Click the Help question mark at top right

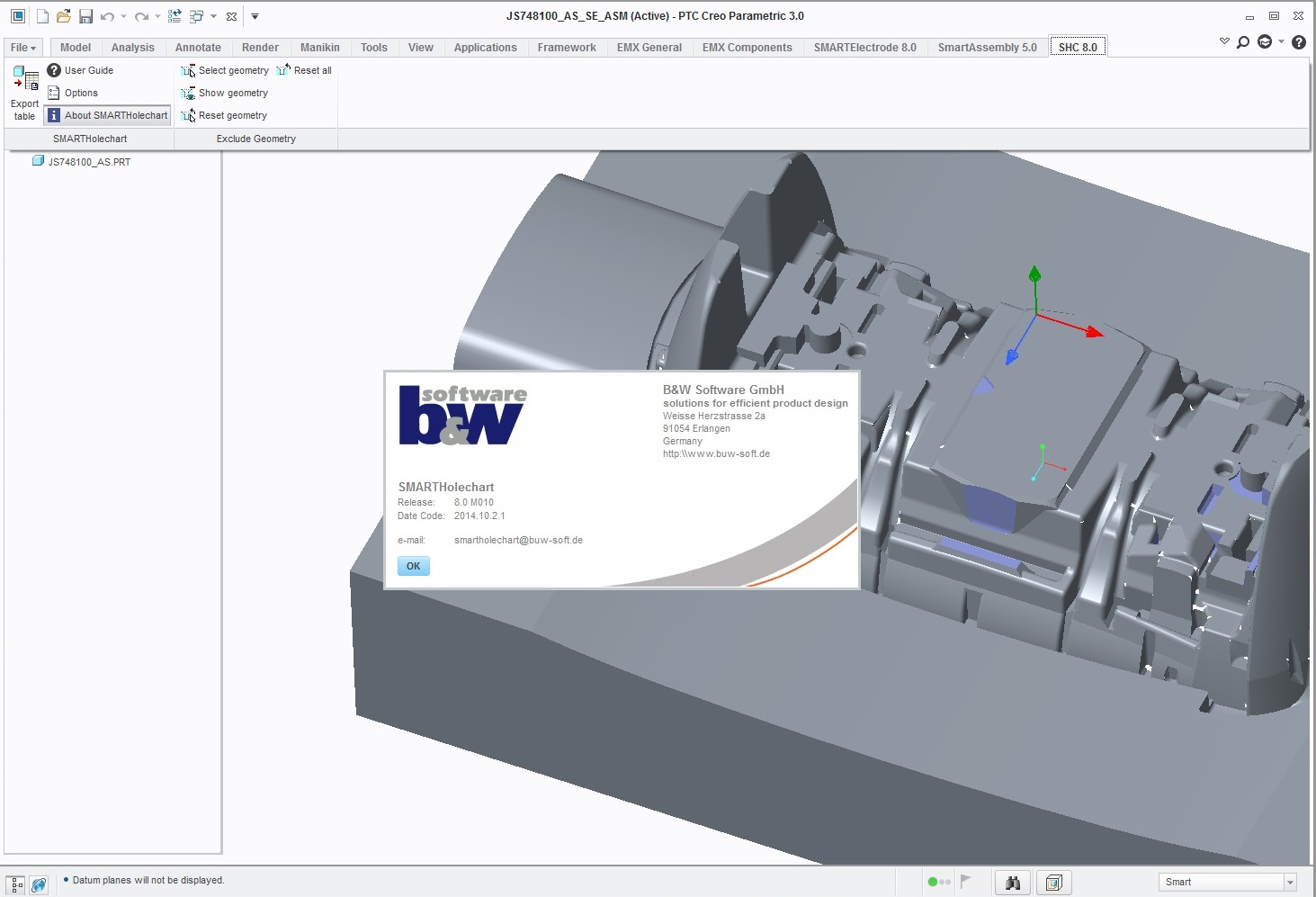pyautogui.click(x=1299, y=42)
